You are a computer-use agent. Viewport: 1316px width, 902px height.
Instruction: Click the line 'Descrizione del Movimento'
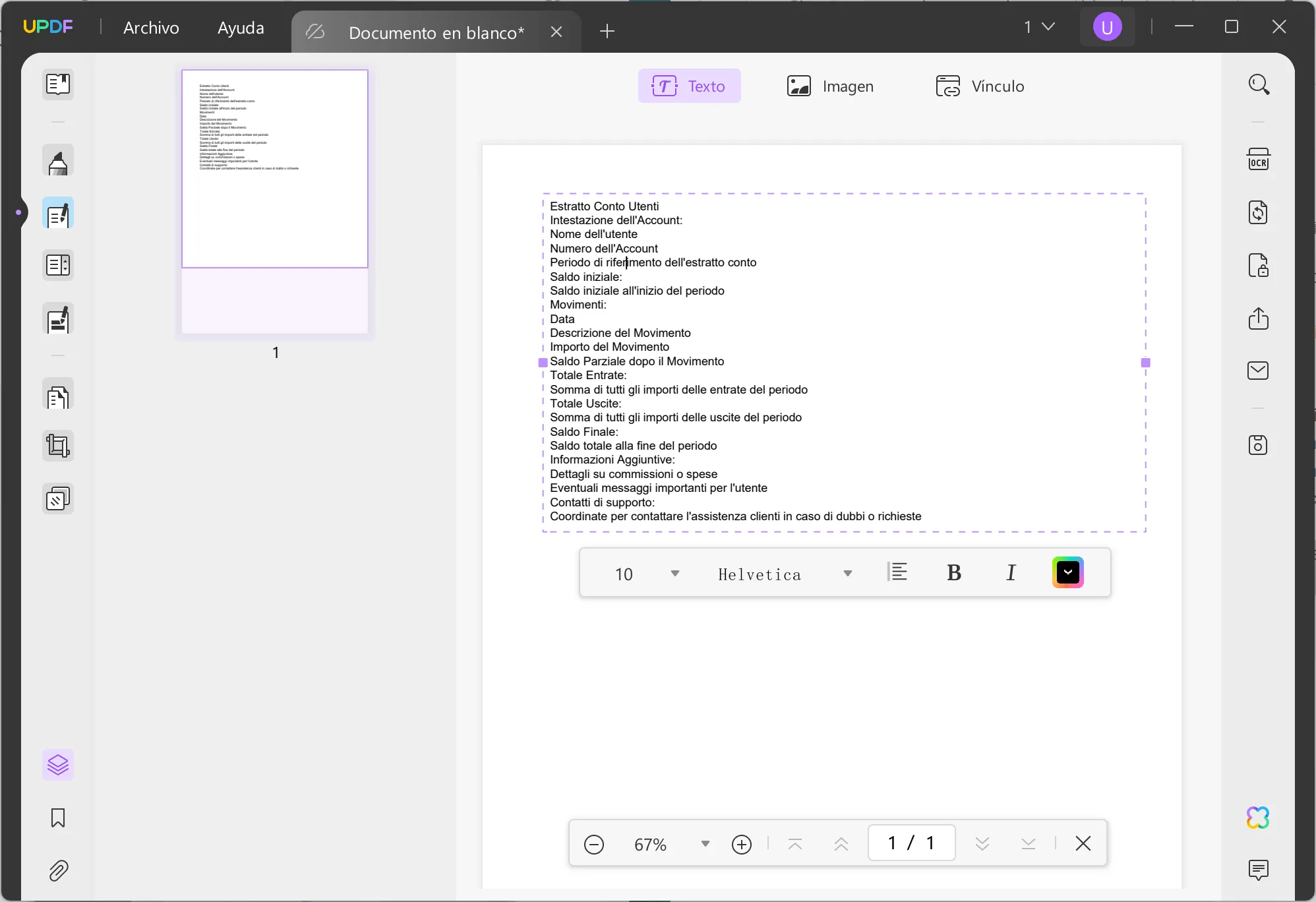620,333
